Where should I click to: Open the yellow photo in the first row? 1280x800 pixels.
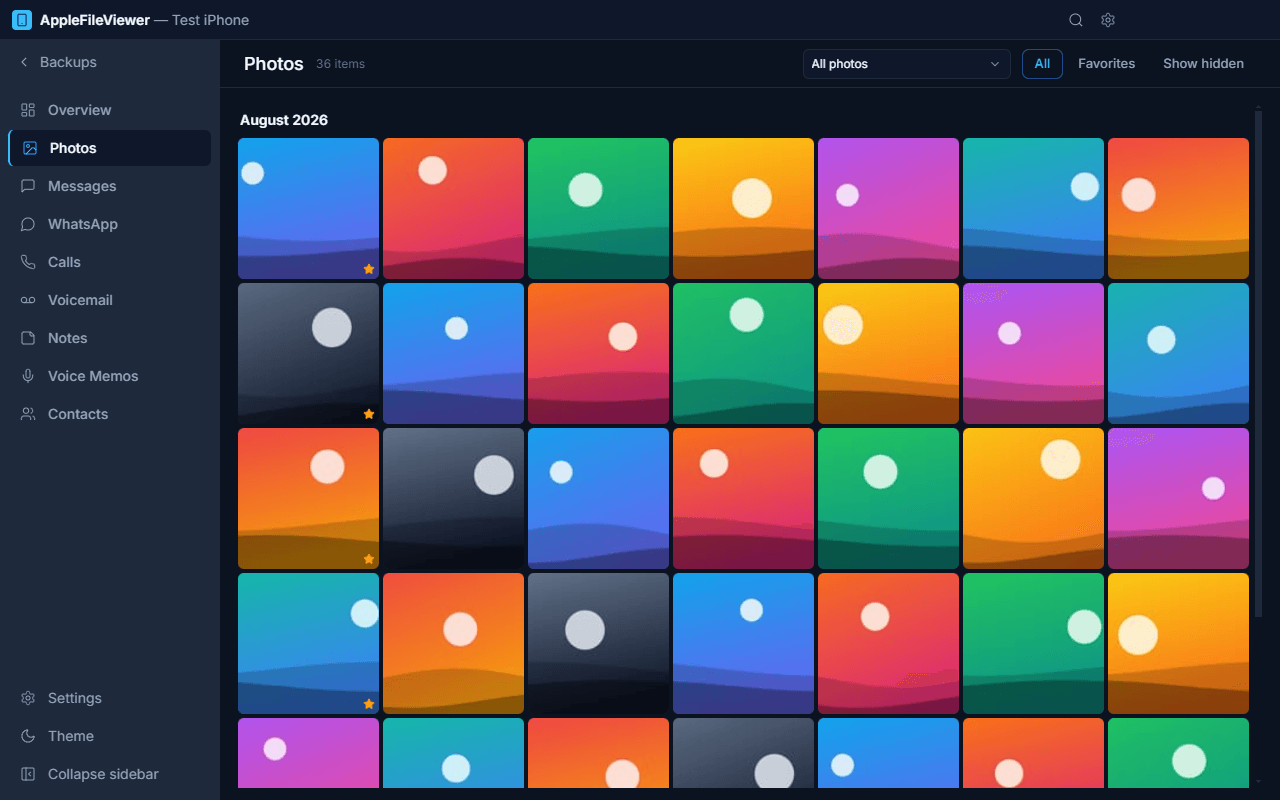coord(743,208)
